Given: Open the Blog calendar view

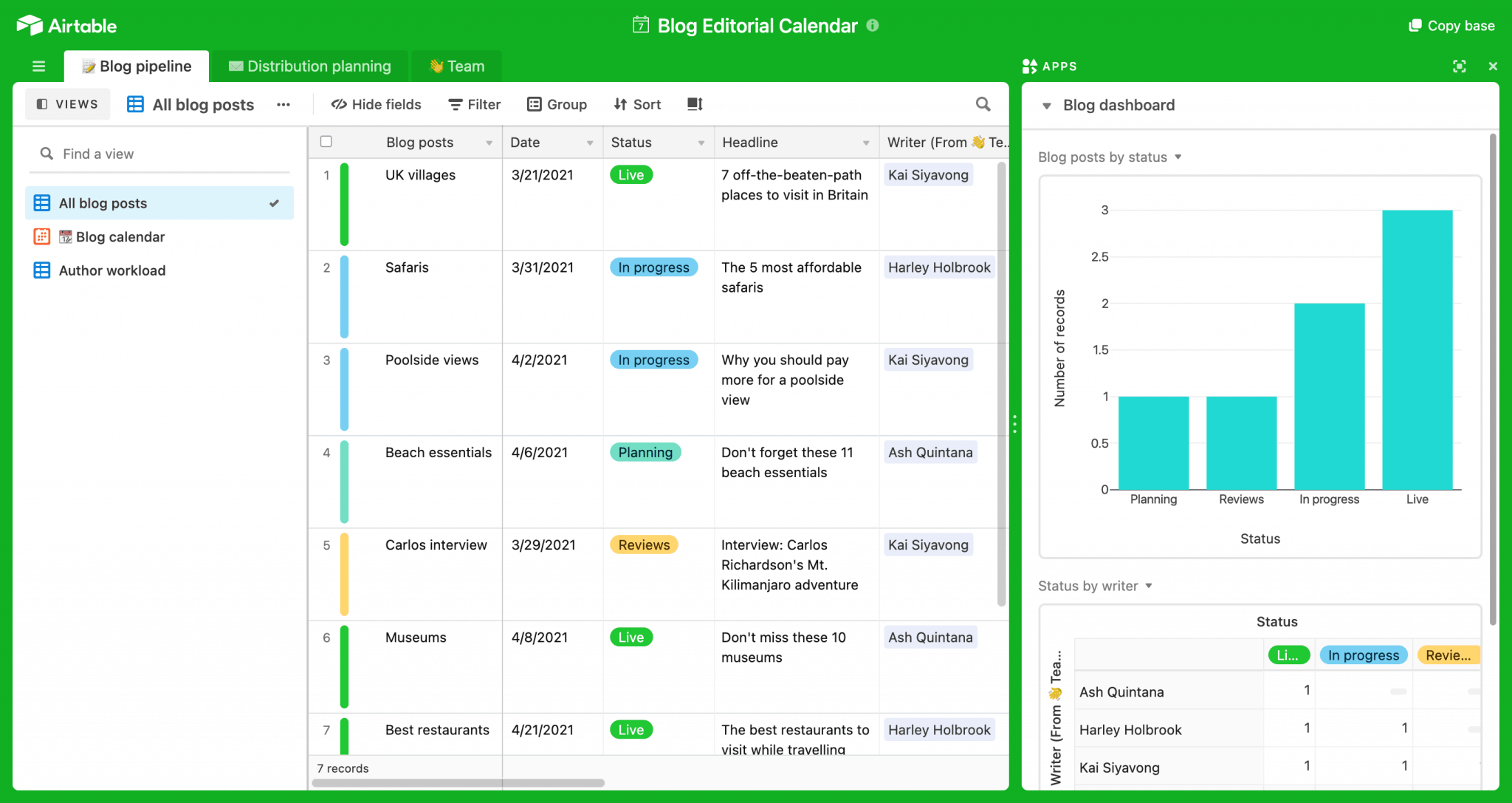Looking at the screenshot, I should tap(120, 237).
